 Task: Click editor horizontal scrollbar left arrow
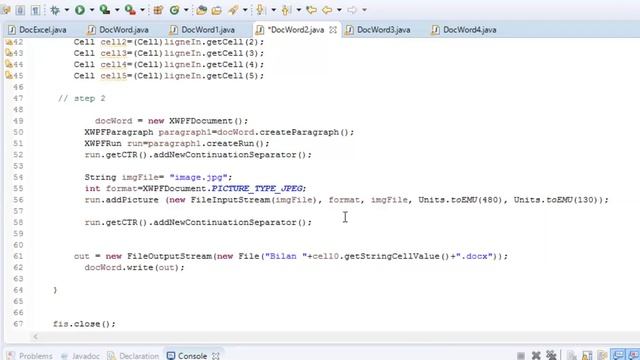pyautogui.click(x=36, y=337)
